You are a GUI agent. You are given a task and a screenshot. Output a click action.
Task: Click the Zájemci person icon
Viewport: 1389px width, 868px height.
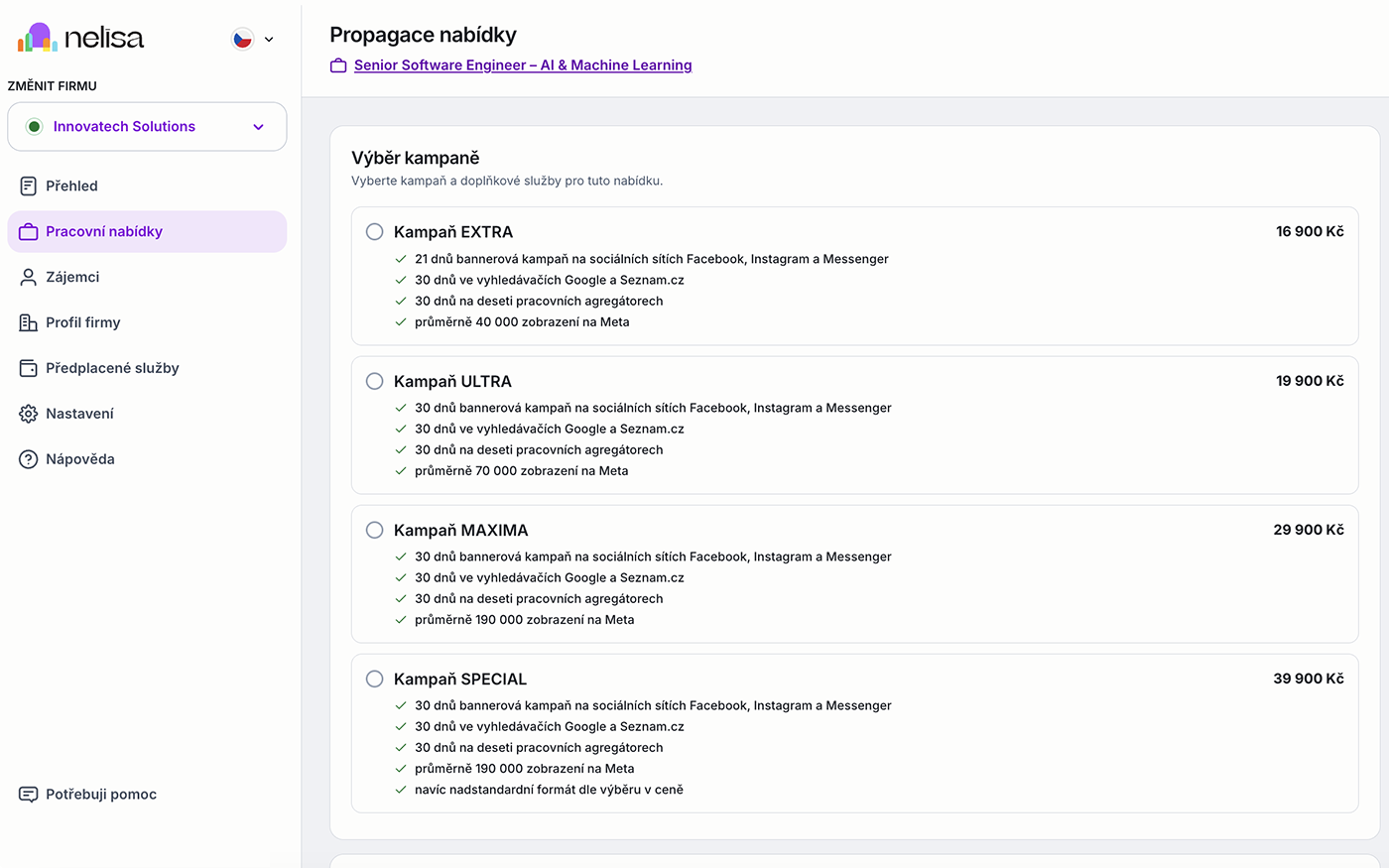coord(29,277)
